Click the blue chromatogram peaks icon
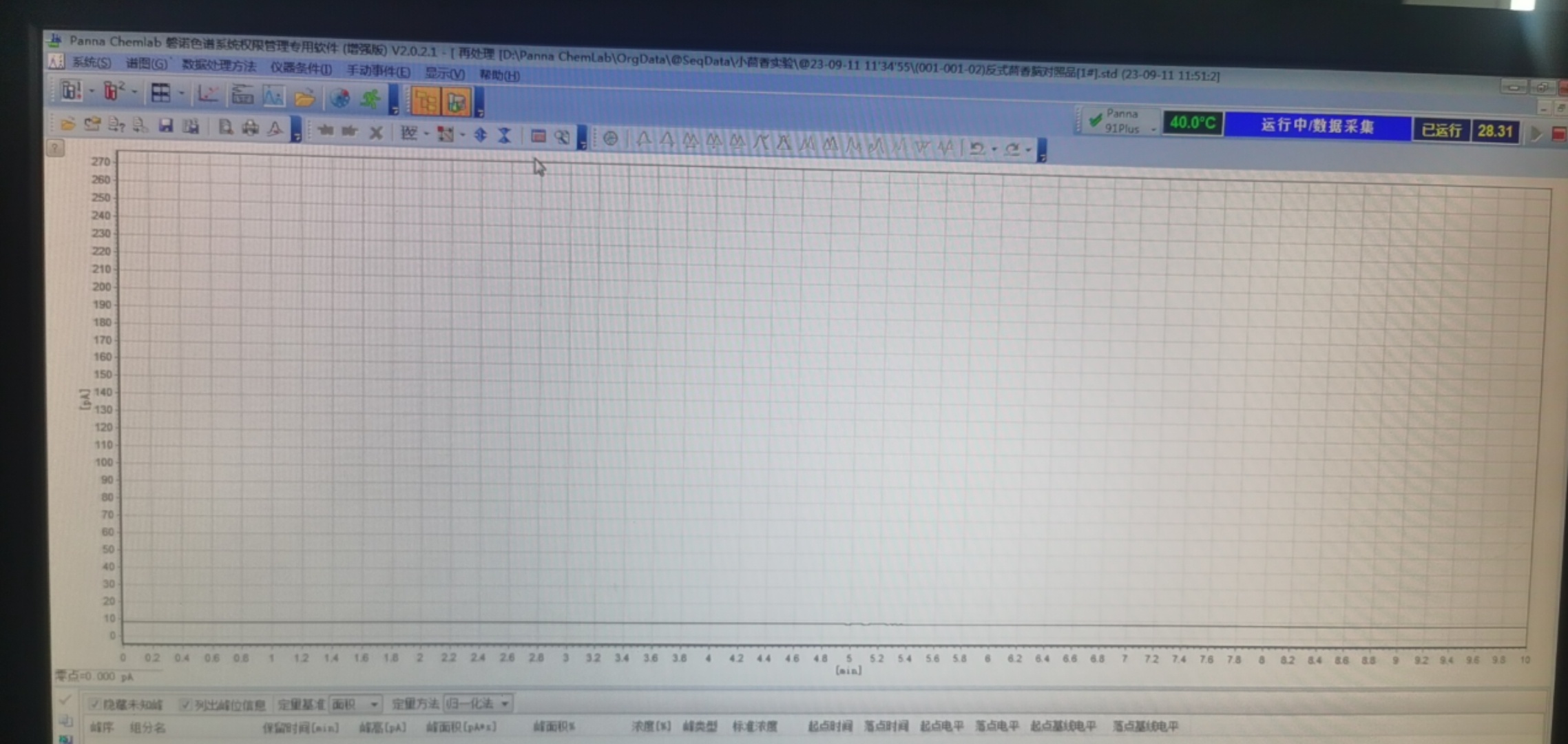Viewport: 1568px width, 744px height. pos(273,96)
